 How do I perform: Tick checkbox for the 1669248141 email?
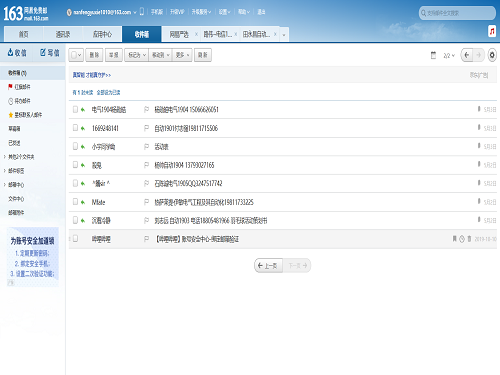(75, 128)
